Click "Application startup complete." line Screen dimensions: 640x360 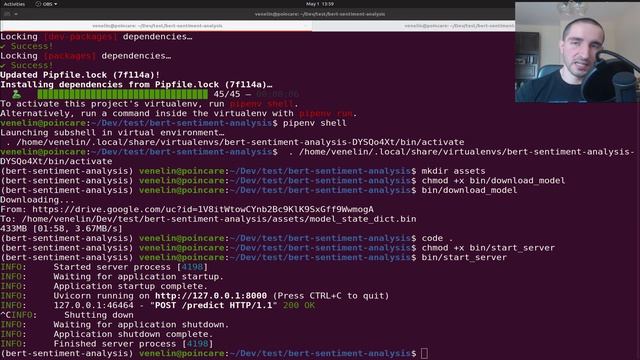point(131,286)
